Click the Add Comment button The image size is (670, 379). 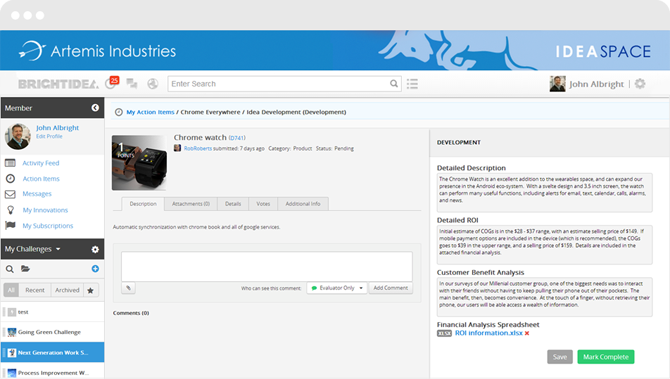pos(391,288)
